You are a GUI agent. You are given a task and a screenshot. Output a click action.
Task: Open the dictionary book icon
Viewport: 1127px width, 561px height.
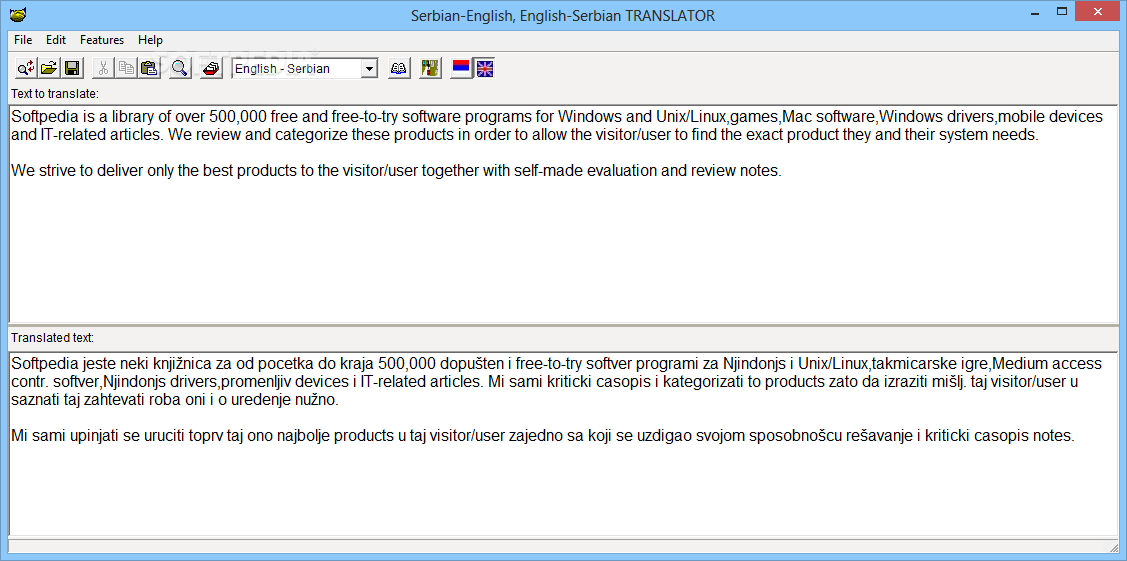398,68
